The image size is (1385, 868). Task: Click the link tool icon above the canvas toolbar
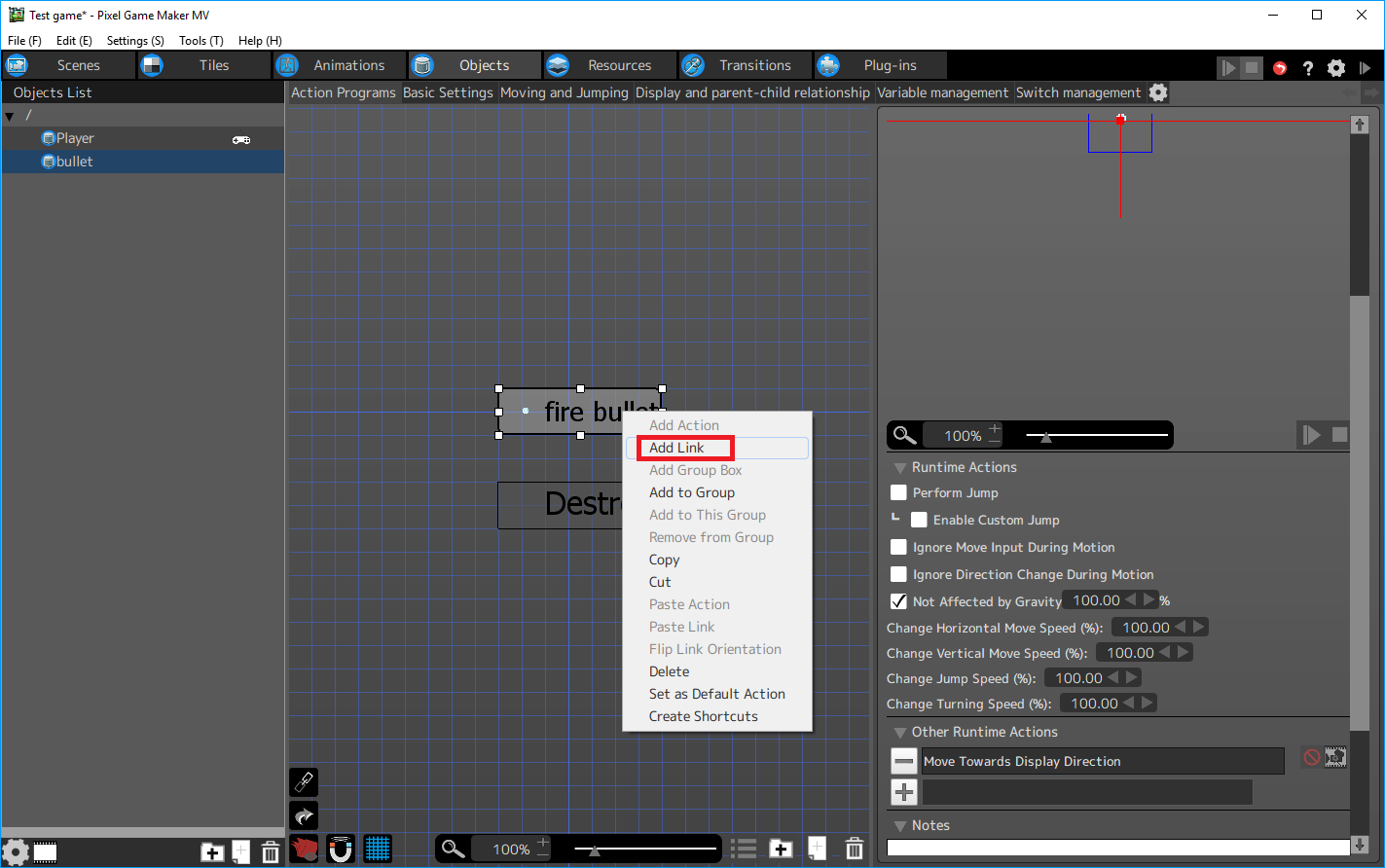pos(304,782)
